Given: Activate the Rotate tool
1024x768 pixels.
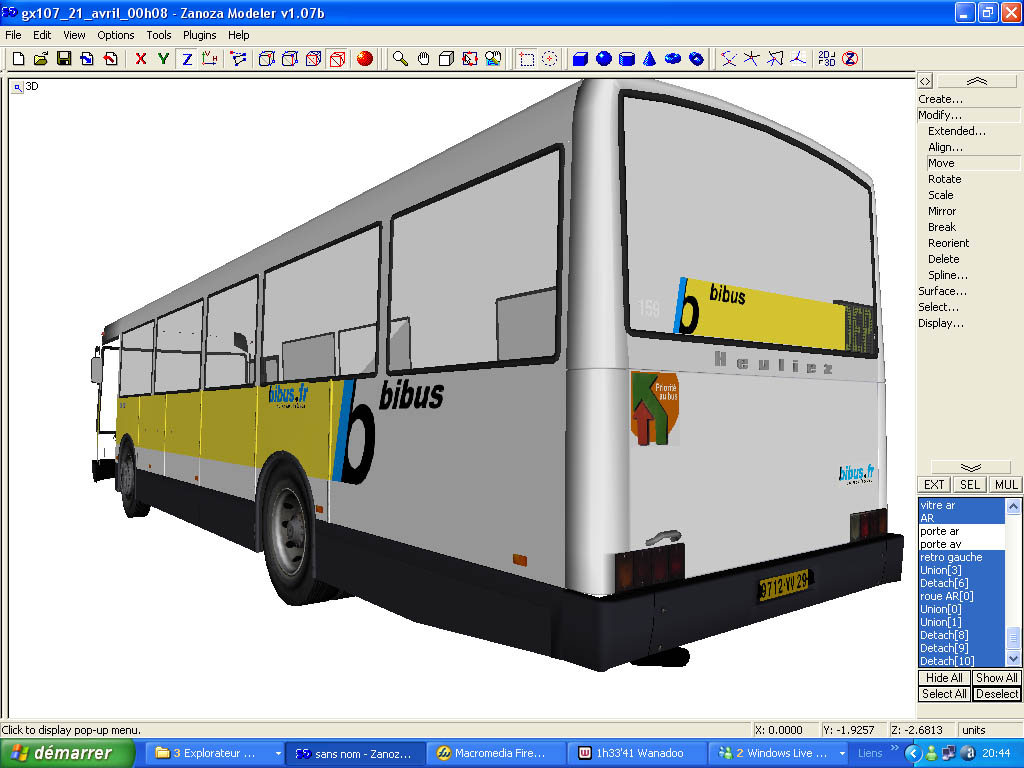Looking at the screenshot, I should (x=944, y=179).
